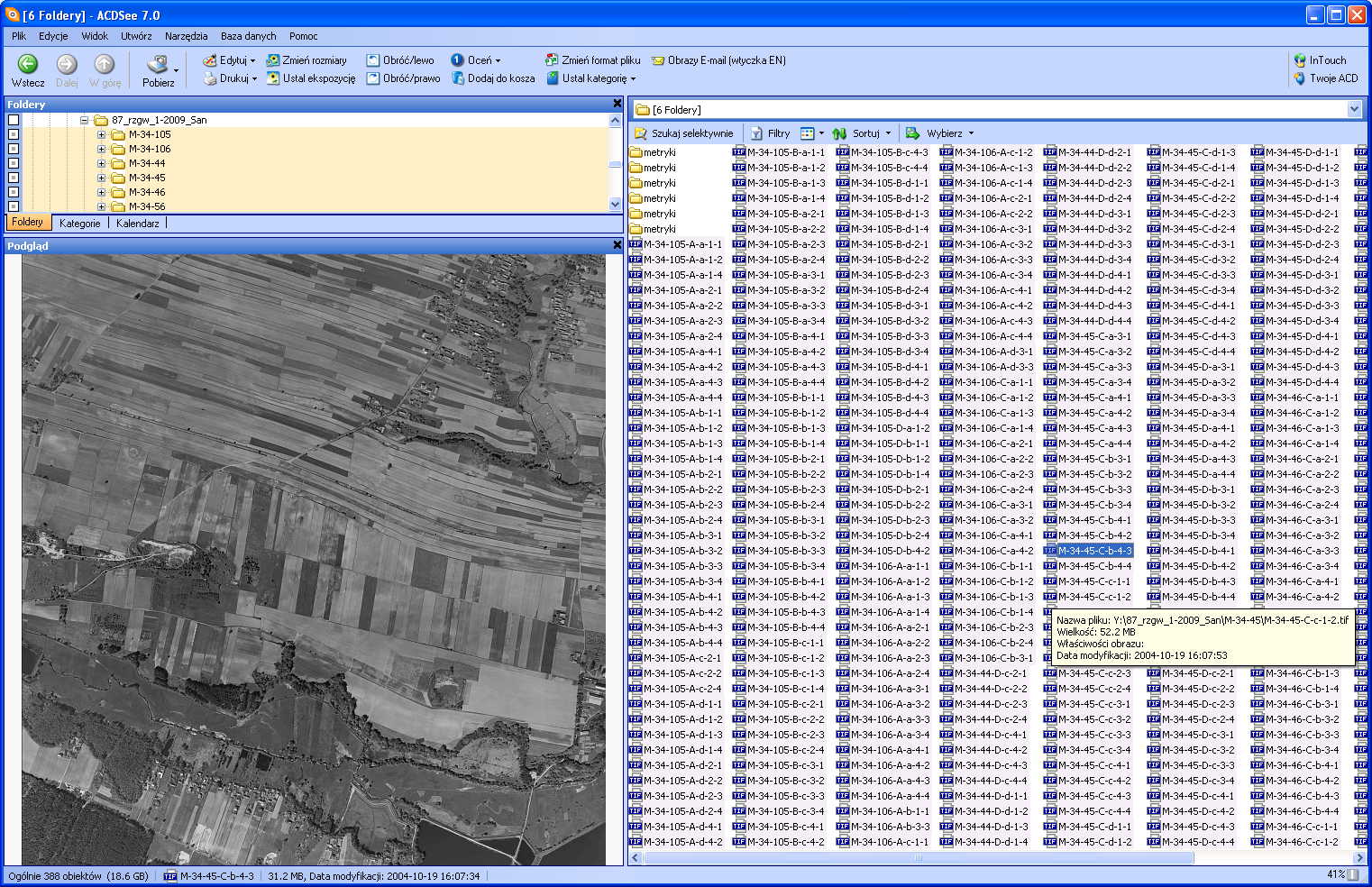Click the aerial photo preview image
Screen dimensions: 1372x887
[314, 559]
